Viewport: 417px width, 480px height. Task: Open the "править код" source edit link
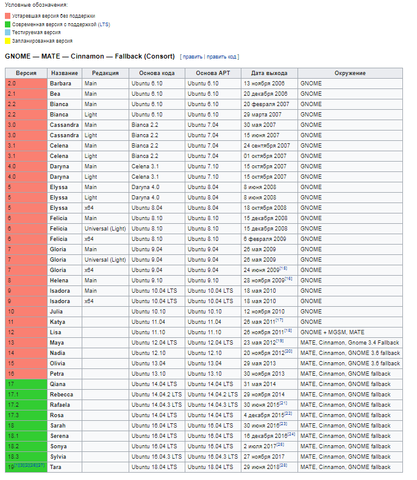click(222, 57)
